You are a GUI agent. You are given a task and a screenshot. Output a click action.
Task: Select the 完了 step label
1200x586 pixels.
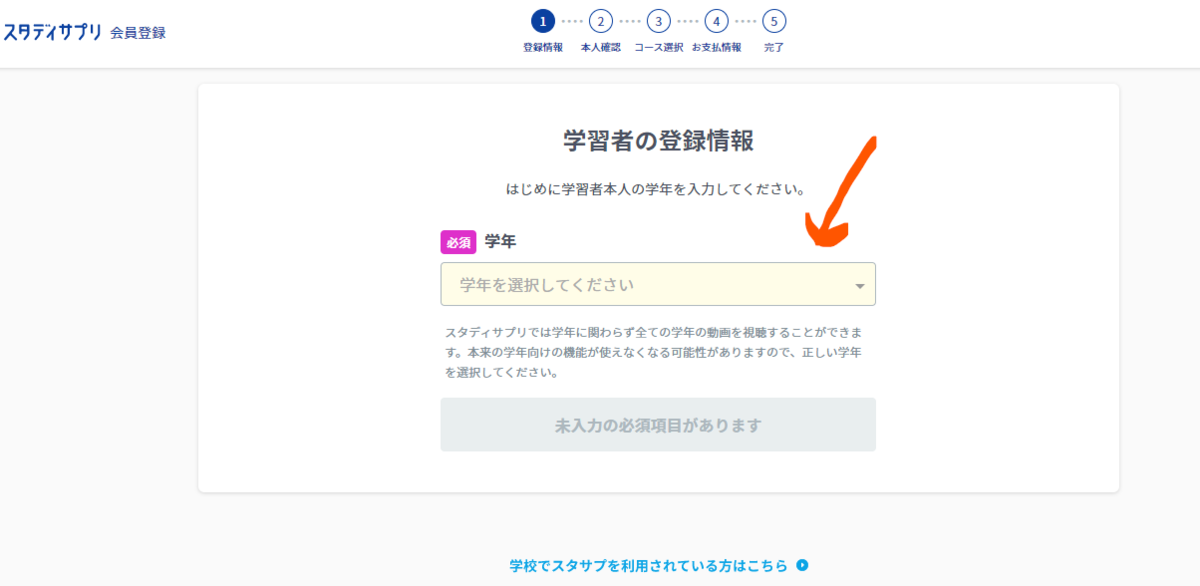click(x=773, y=45)
